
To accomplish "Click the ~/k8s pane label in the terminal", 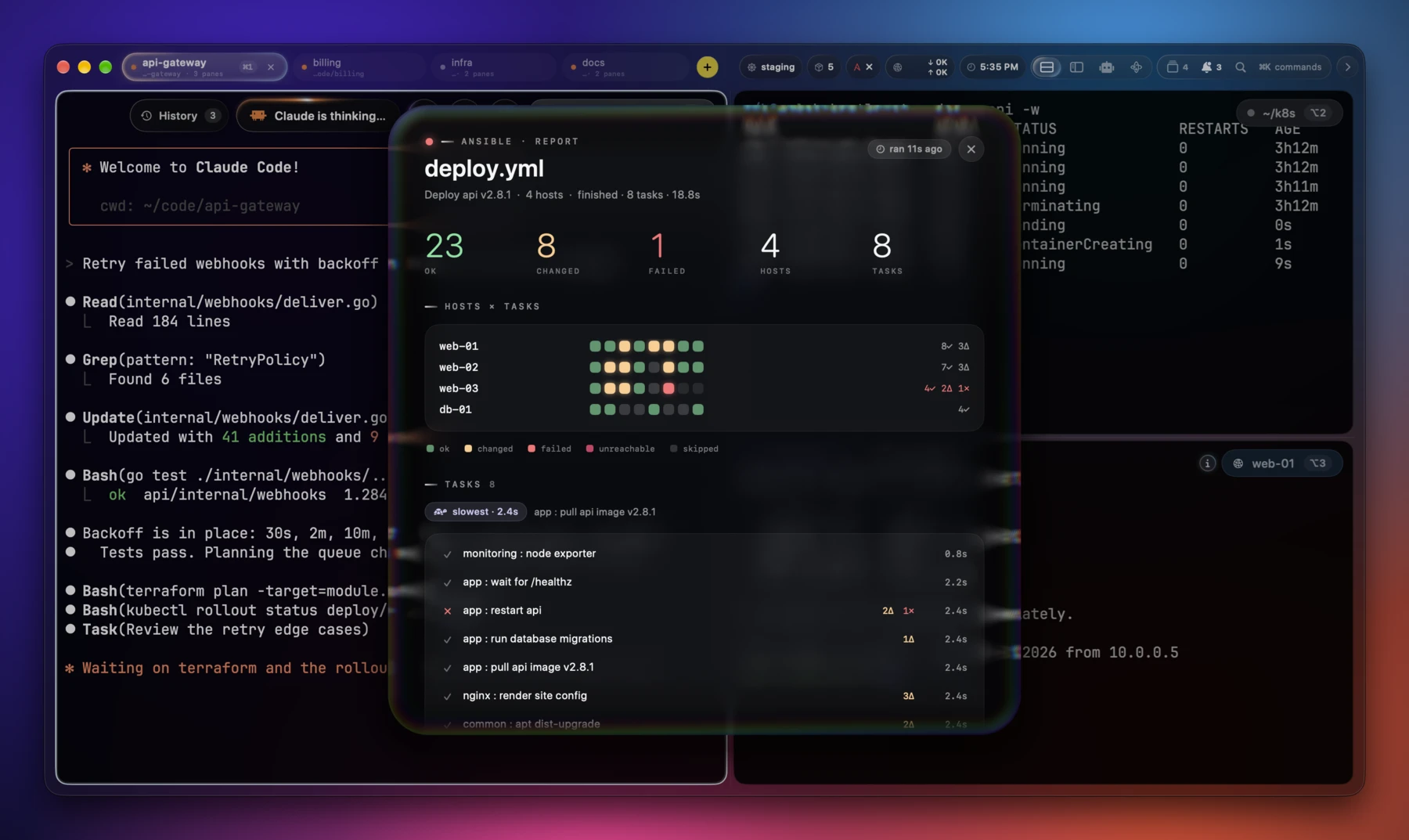I will [1289, 113].
